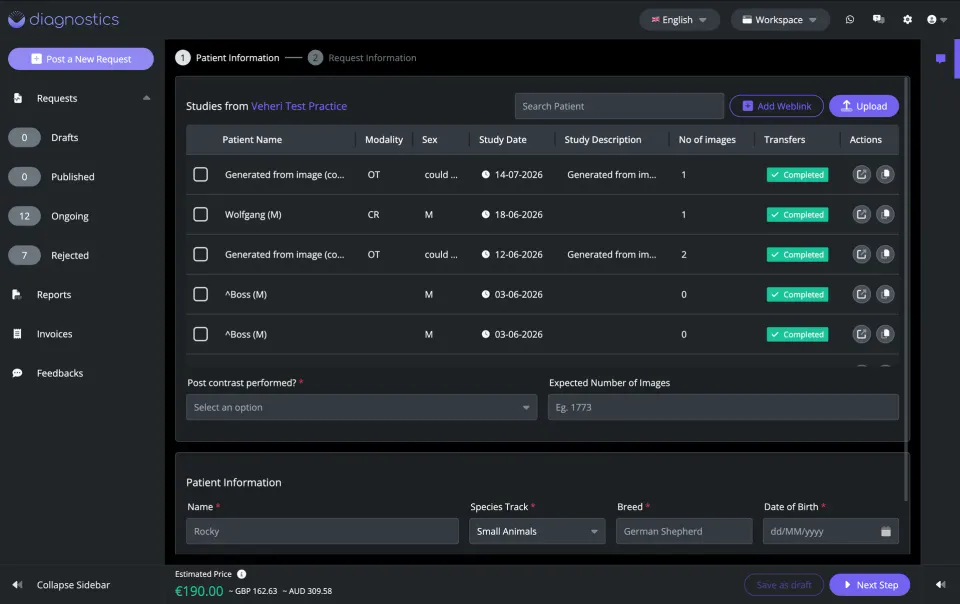Open the Workspace dropdown
The width and height of the screenshot is (960, 604).
click(x=779, y=20)
